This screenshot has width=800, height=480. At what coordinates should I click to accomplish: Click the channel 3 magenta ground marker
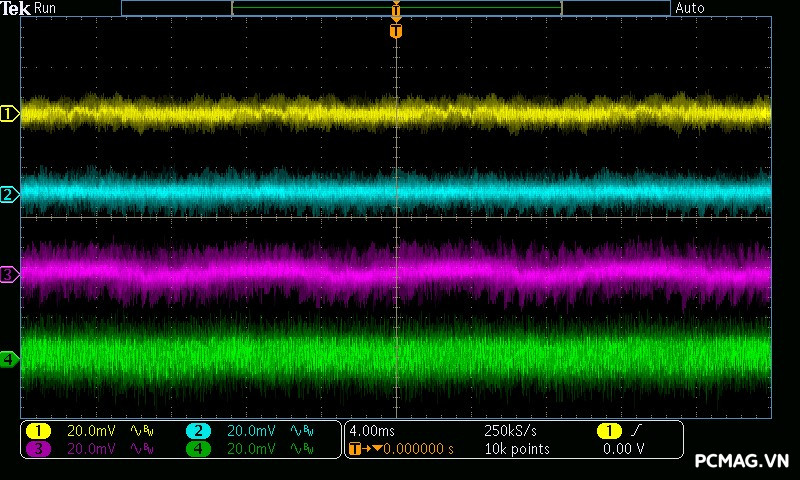9,274
